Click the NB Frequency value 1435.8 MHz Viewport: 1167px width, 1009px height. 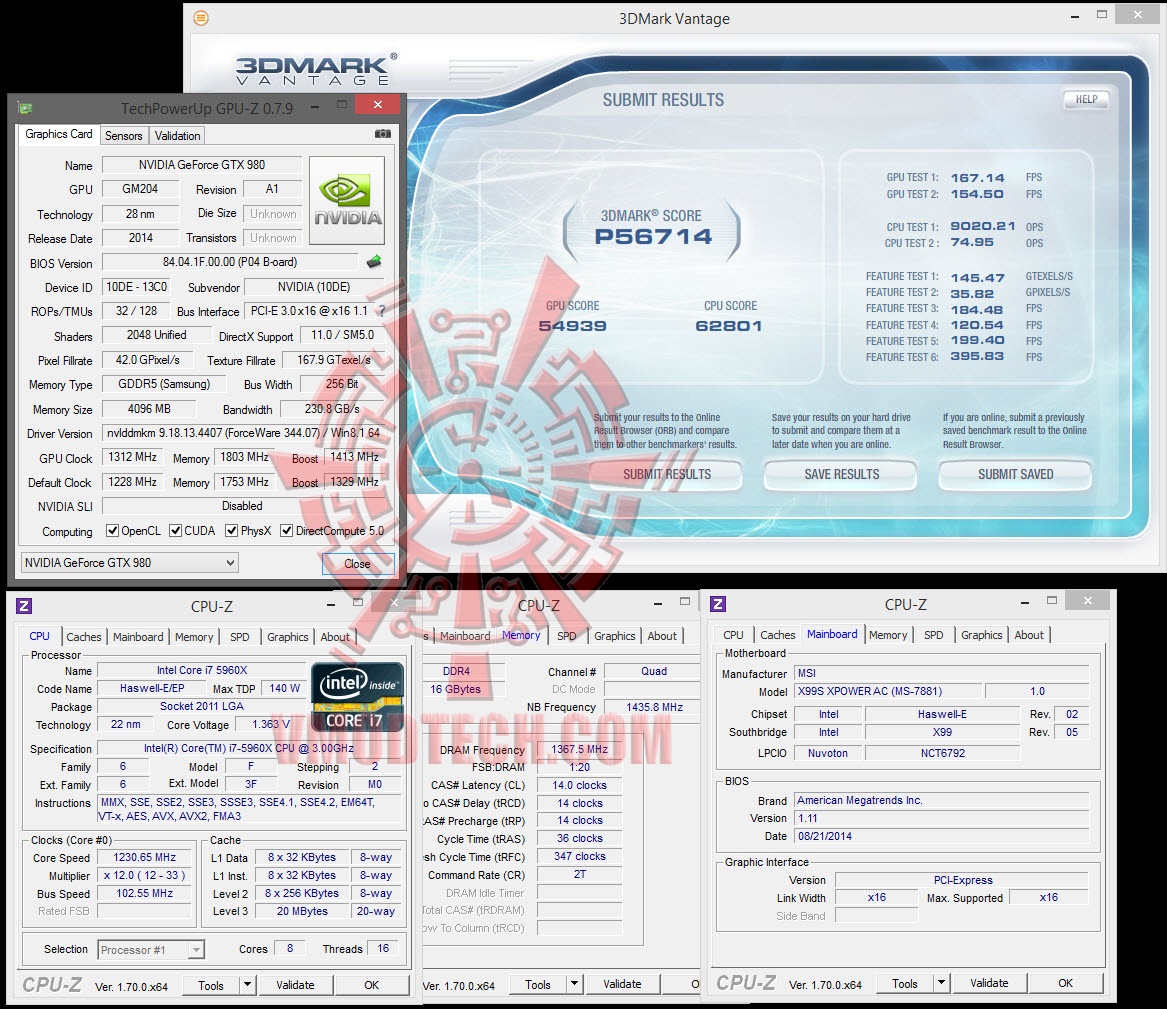(x=654, y=707)
